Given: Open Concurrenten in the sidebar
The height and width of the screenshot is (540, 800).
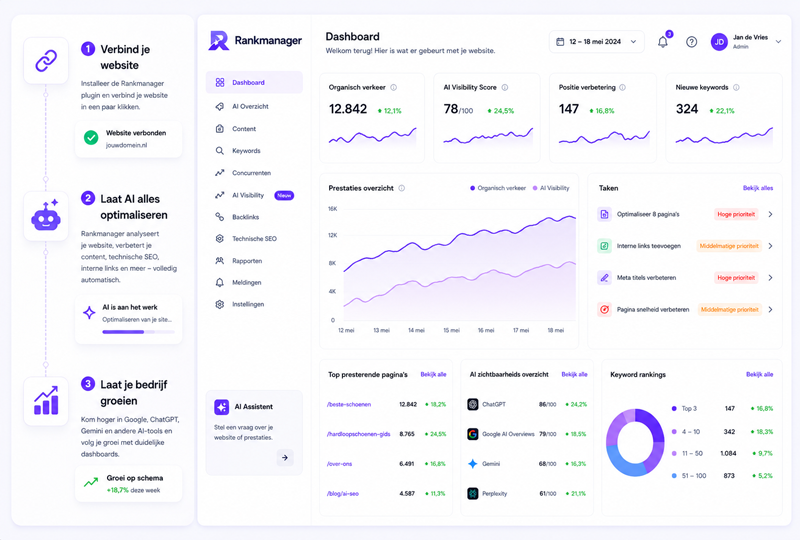Looking at the screenshot, I should click(x=254, y=173).
